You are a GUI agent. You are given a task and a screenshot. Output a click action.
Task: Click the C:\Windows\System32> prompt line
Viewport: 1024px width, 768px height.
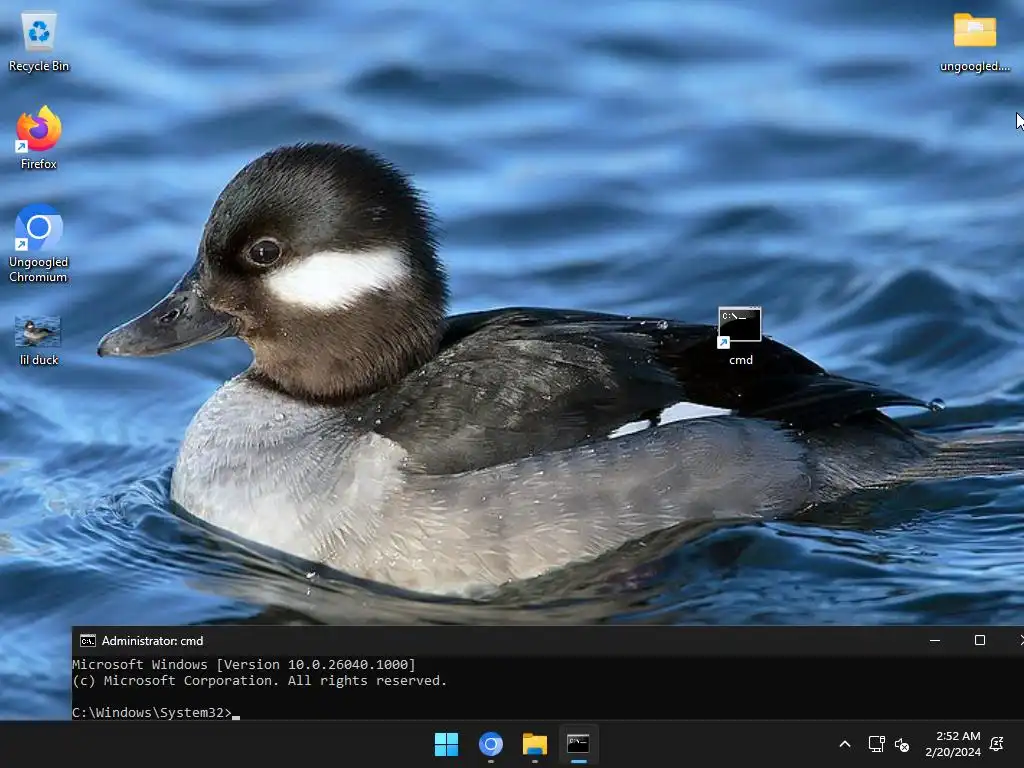click(x=155, y=712)
